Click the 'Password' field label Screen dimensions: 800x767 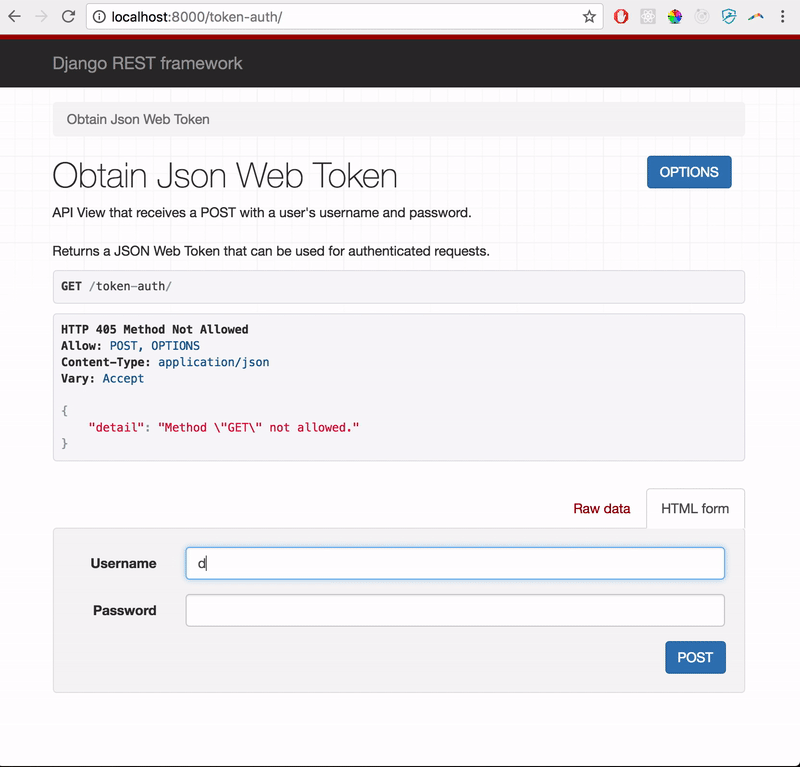pyautogui.click(x=124, y=610)
